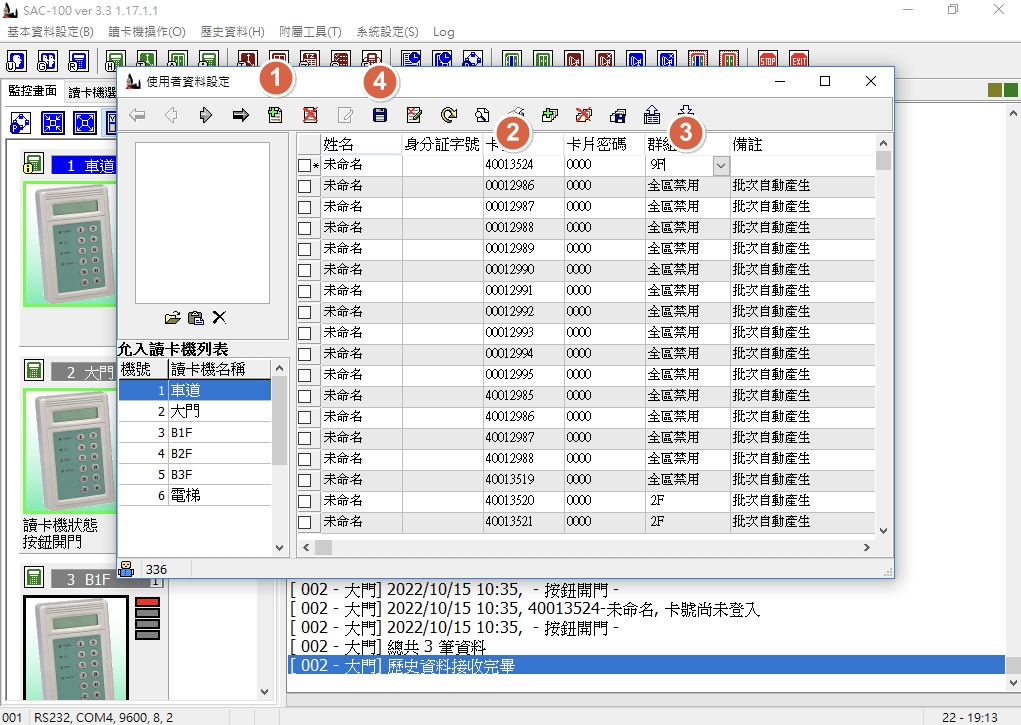Click the user table scroll down arrow
Screen dimensions: 1021x725
click(x=884, y=531)
